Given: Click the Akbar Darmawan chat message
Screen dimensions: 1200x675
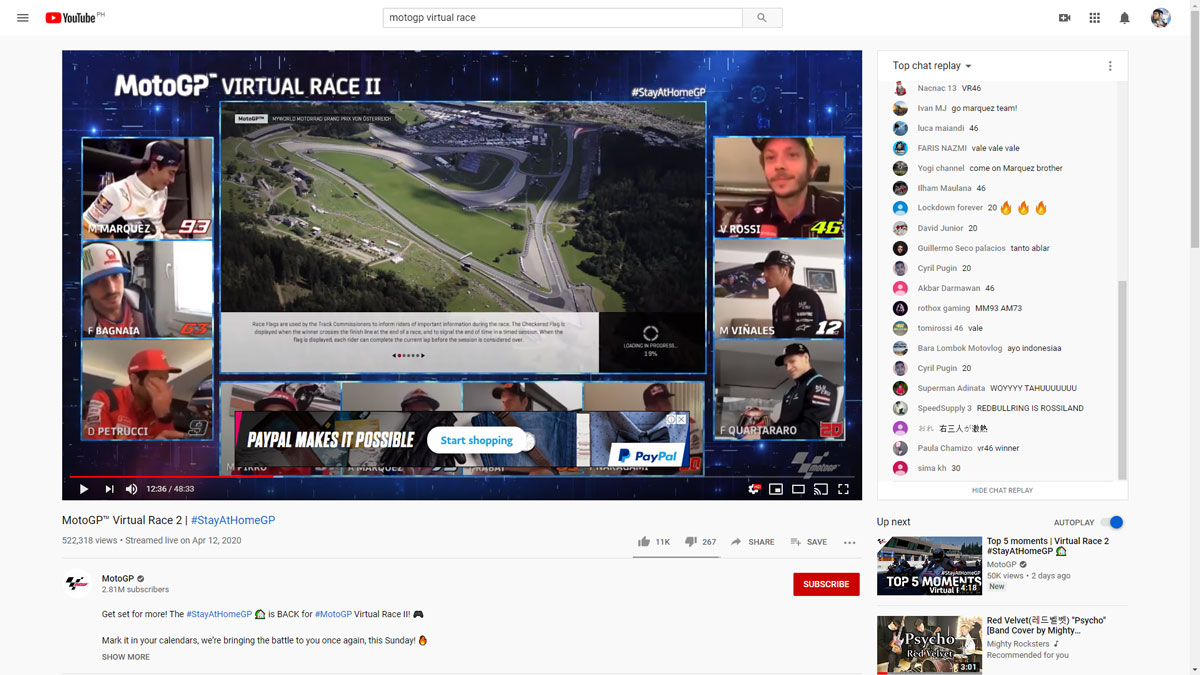Looking at the screenshot, I should [x=1002, y=288].
